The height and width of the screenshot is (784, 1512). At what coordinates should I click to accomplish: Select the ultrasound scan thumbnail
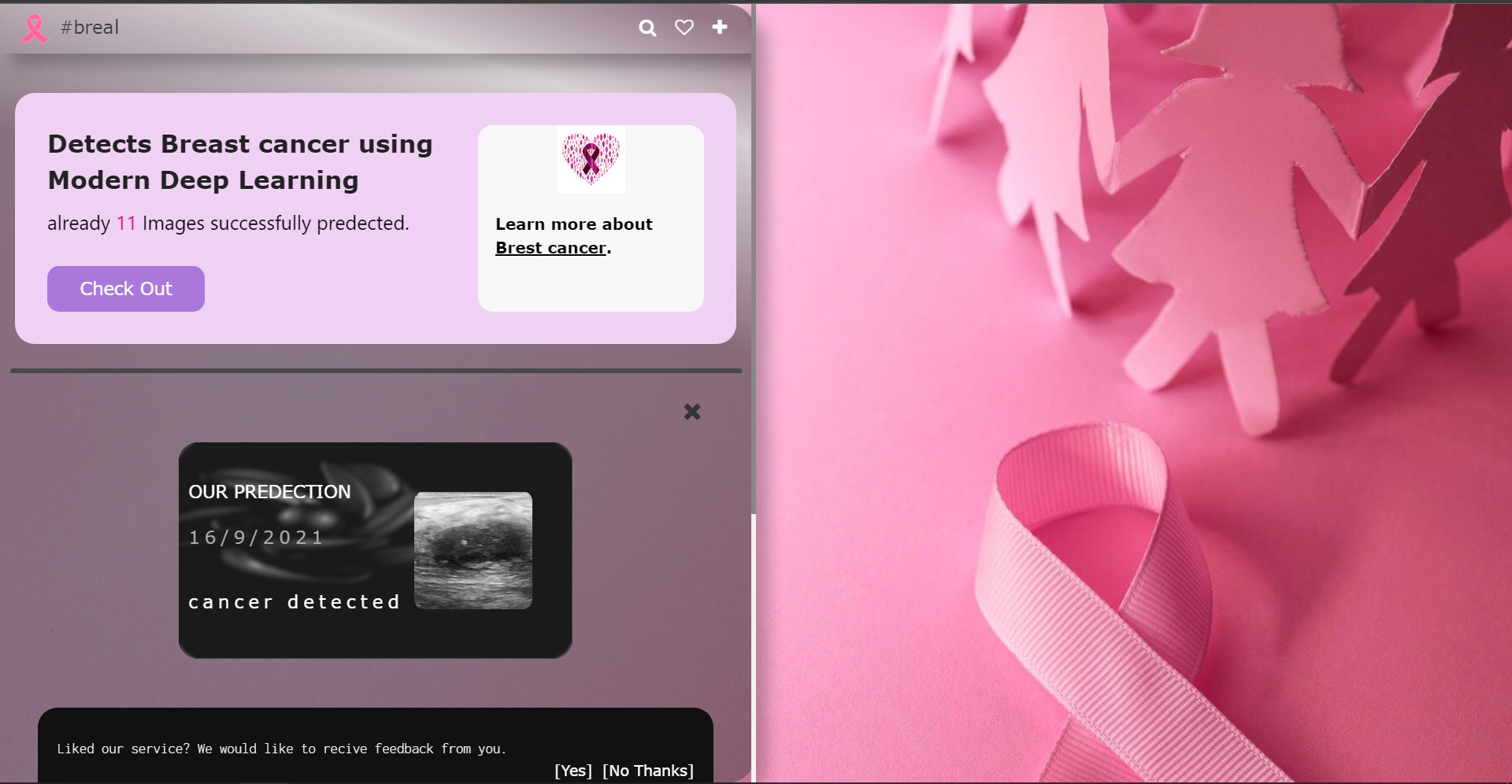473,550
